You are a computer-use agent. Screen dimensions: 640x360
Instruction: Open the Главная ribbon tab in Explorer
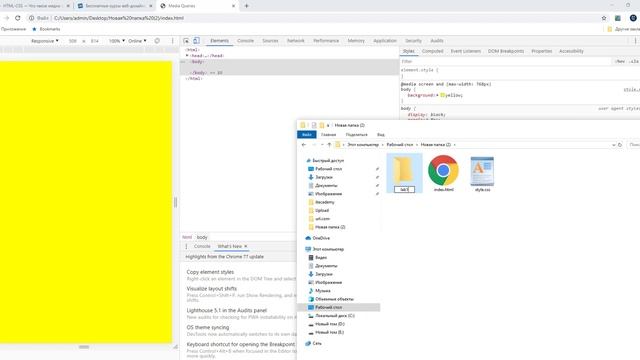328,135
